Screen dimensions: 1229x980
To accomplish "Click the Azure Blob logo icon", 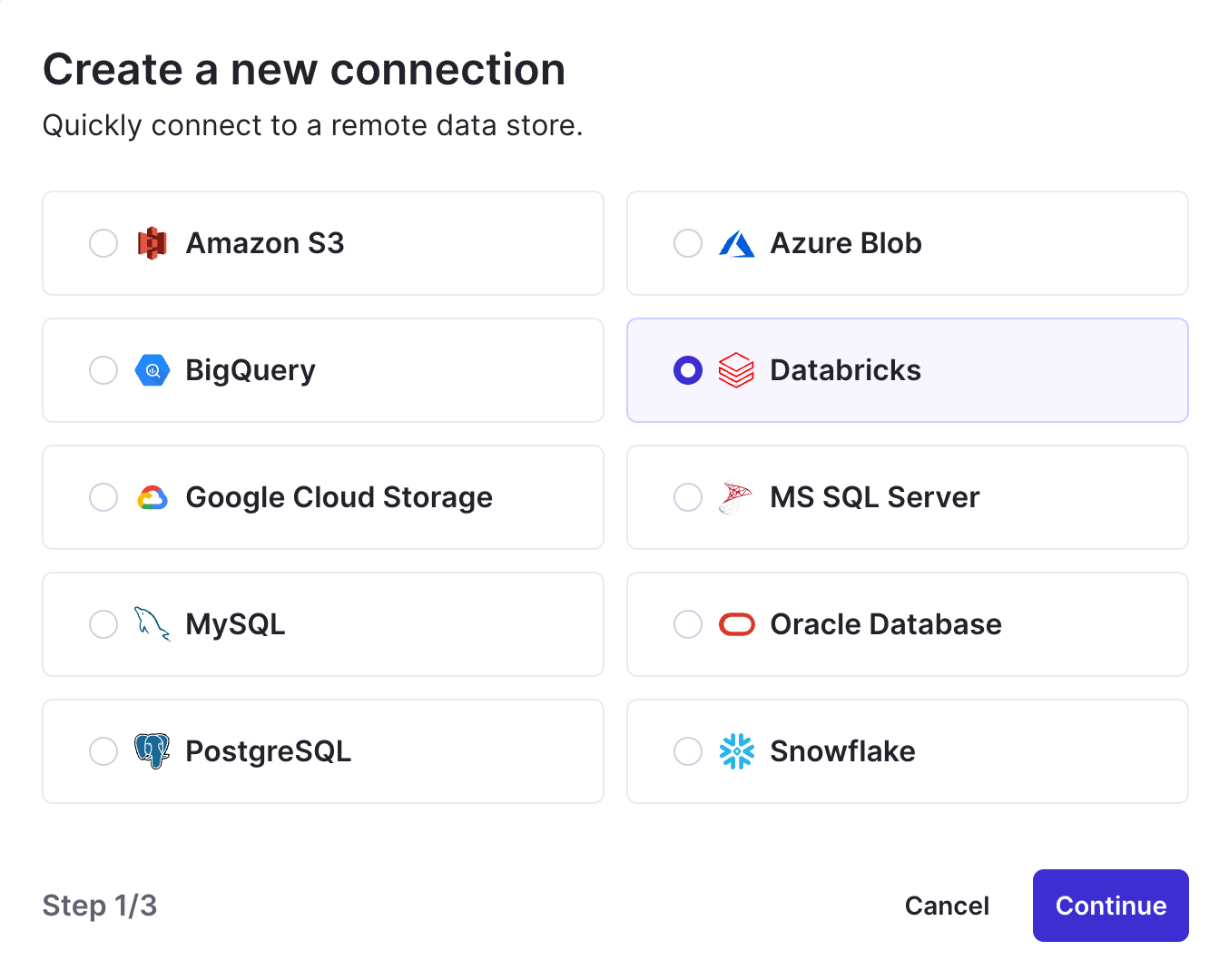I will coord(737,243).
